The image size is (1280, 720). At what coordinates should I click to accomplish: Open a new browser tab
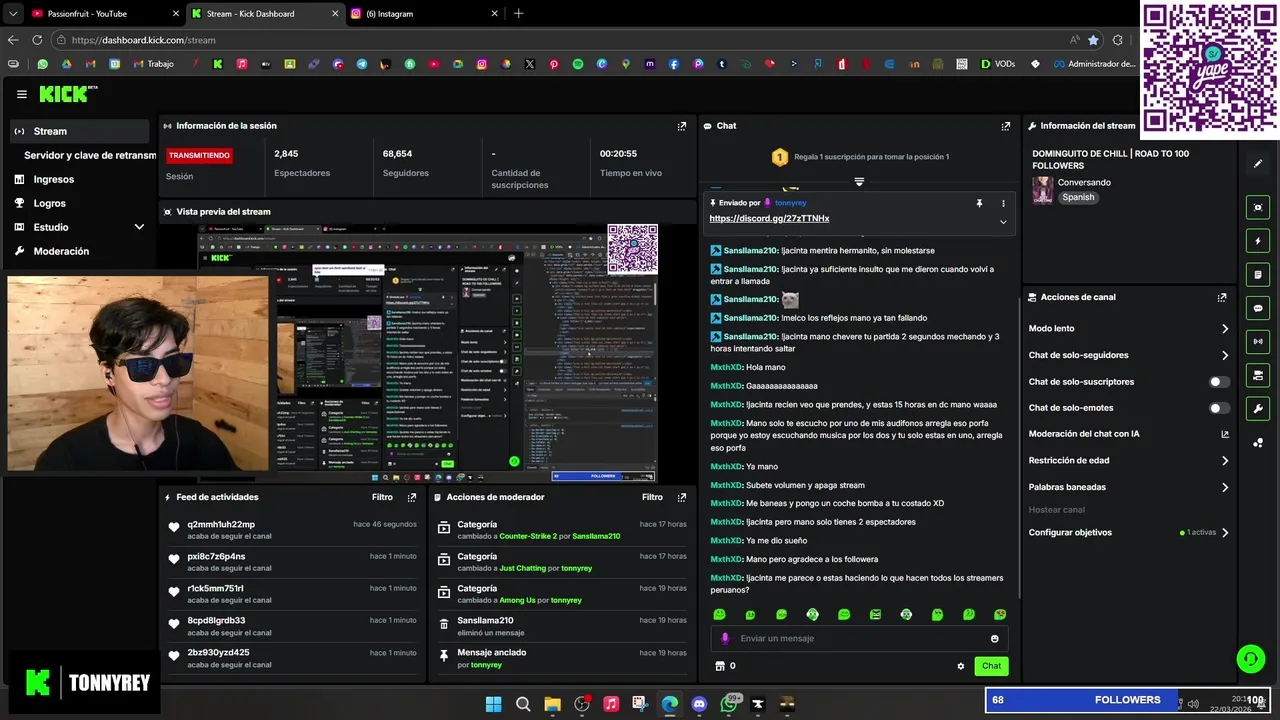pyautogui.click(x=518, y=14)
